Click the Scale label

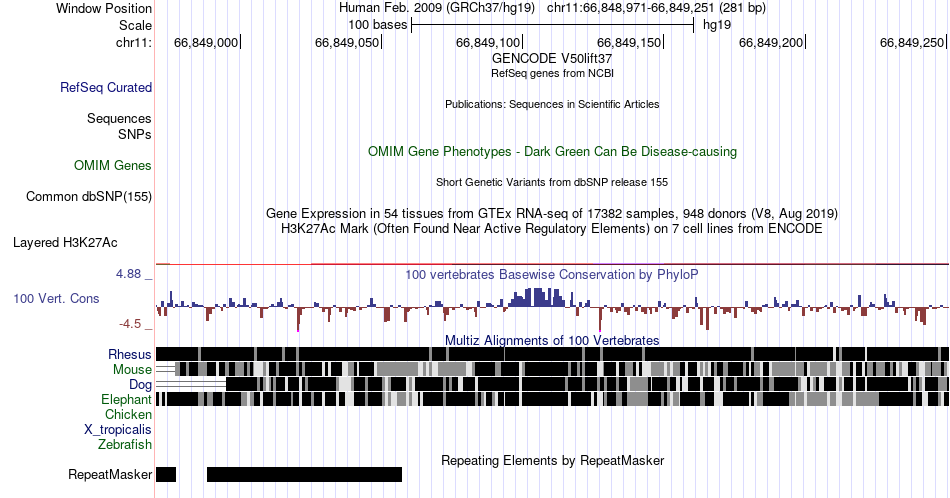point(135,25)
